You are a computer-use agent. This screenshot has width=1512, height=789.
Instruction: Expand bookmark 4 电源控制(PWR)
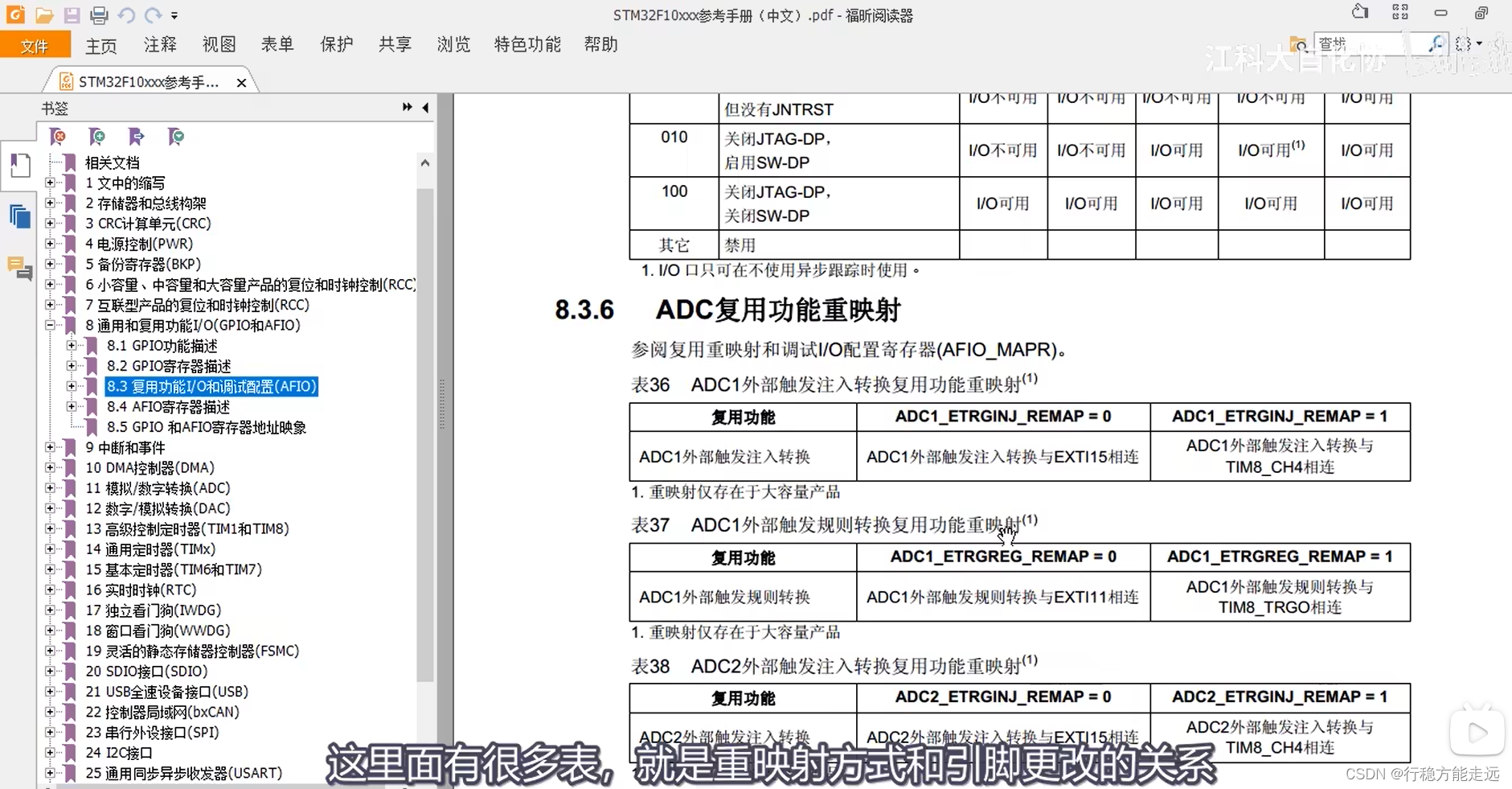tap(51, 244)
